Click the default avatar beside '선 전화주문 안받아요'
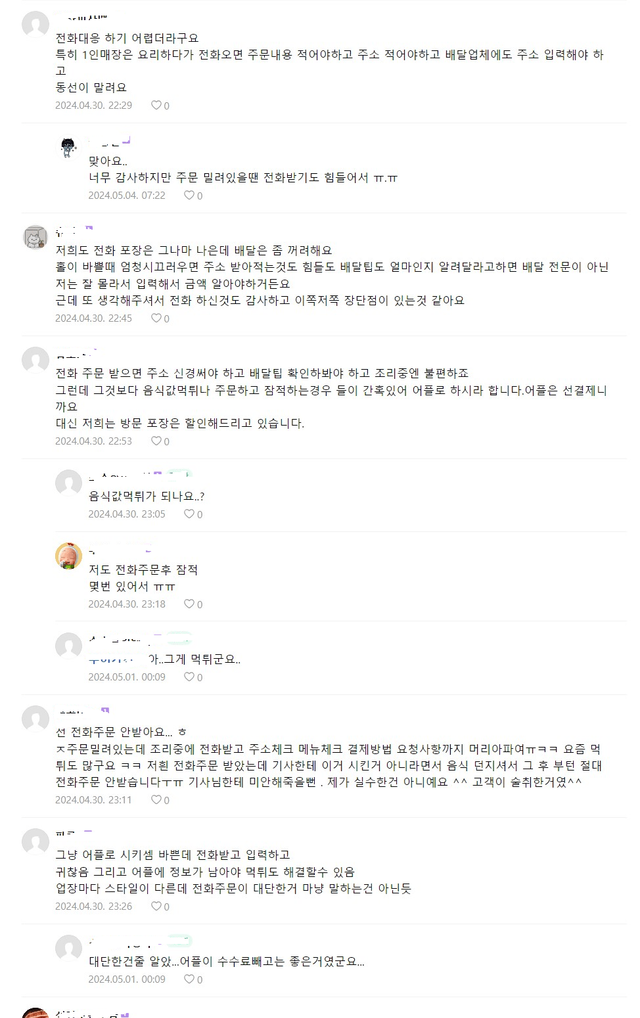 pyautogui.click(x=35, y=719)
